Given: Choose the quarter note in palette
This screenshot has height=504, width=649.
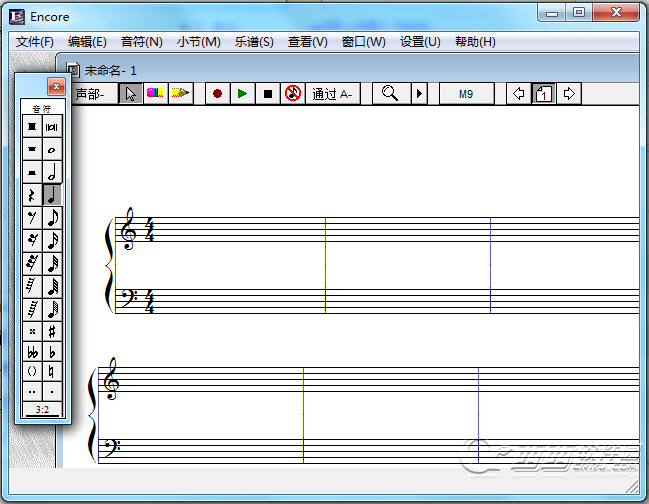Looking at the screenshot, I should point(53,194).
